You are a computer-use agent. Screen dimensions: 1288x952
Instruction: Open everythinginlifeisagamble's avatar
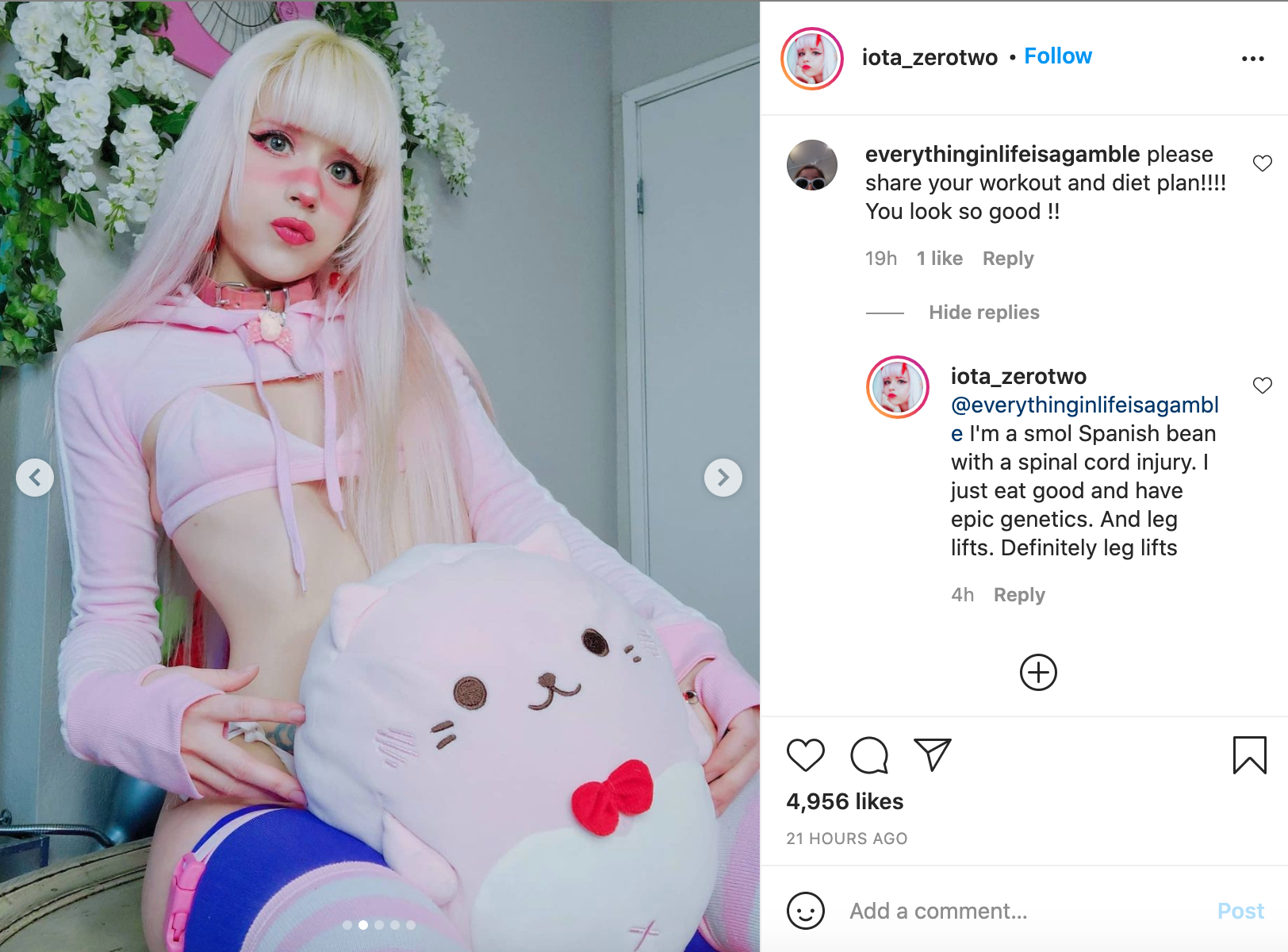tap(811, 165)
